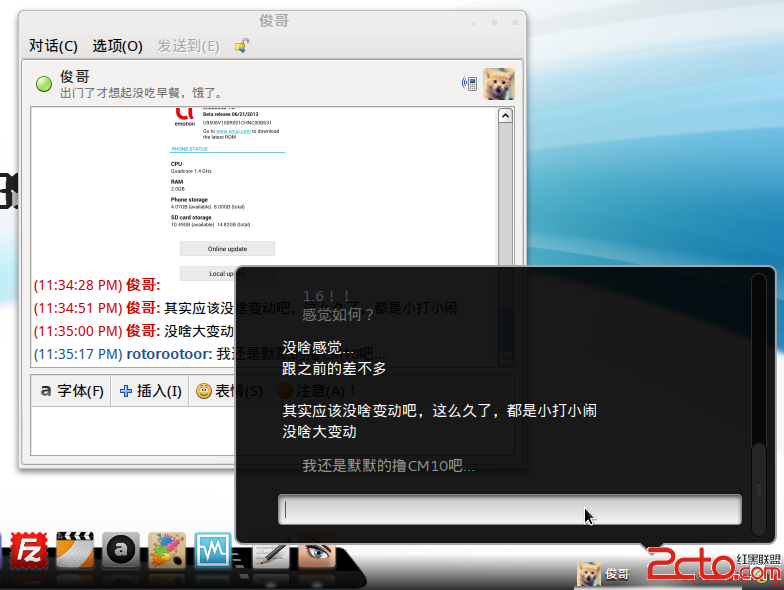Click the 没啥大变动 message in dark popup
784x590 pixels.
320,432
